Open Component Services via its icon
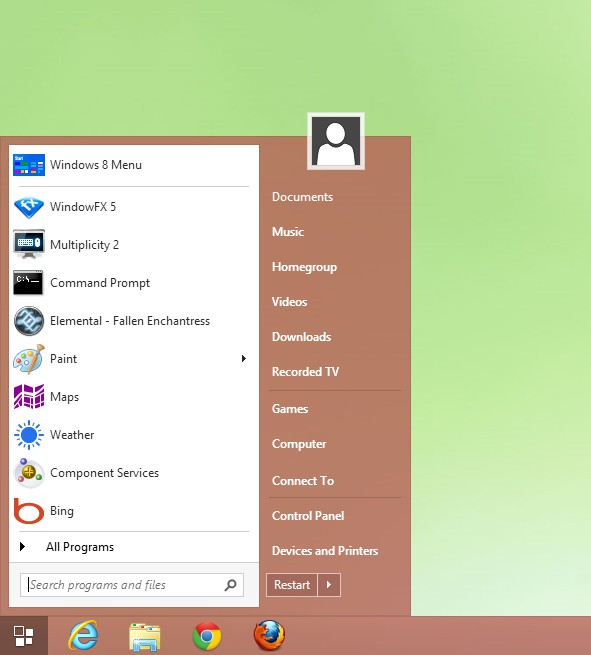This screenshot has height=655, width=591. point(29,473)
